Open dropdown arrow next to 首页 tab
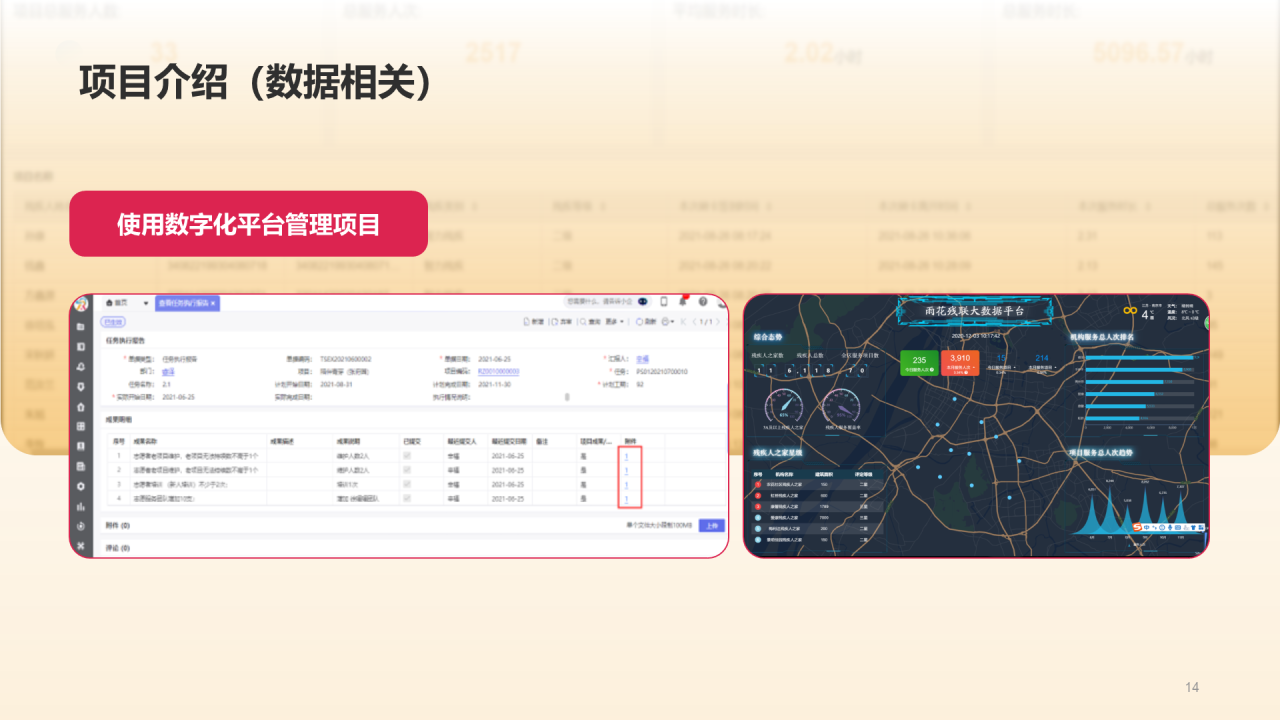This screenshot has width=1280, height=720. [146, 303]
